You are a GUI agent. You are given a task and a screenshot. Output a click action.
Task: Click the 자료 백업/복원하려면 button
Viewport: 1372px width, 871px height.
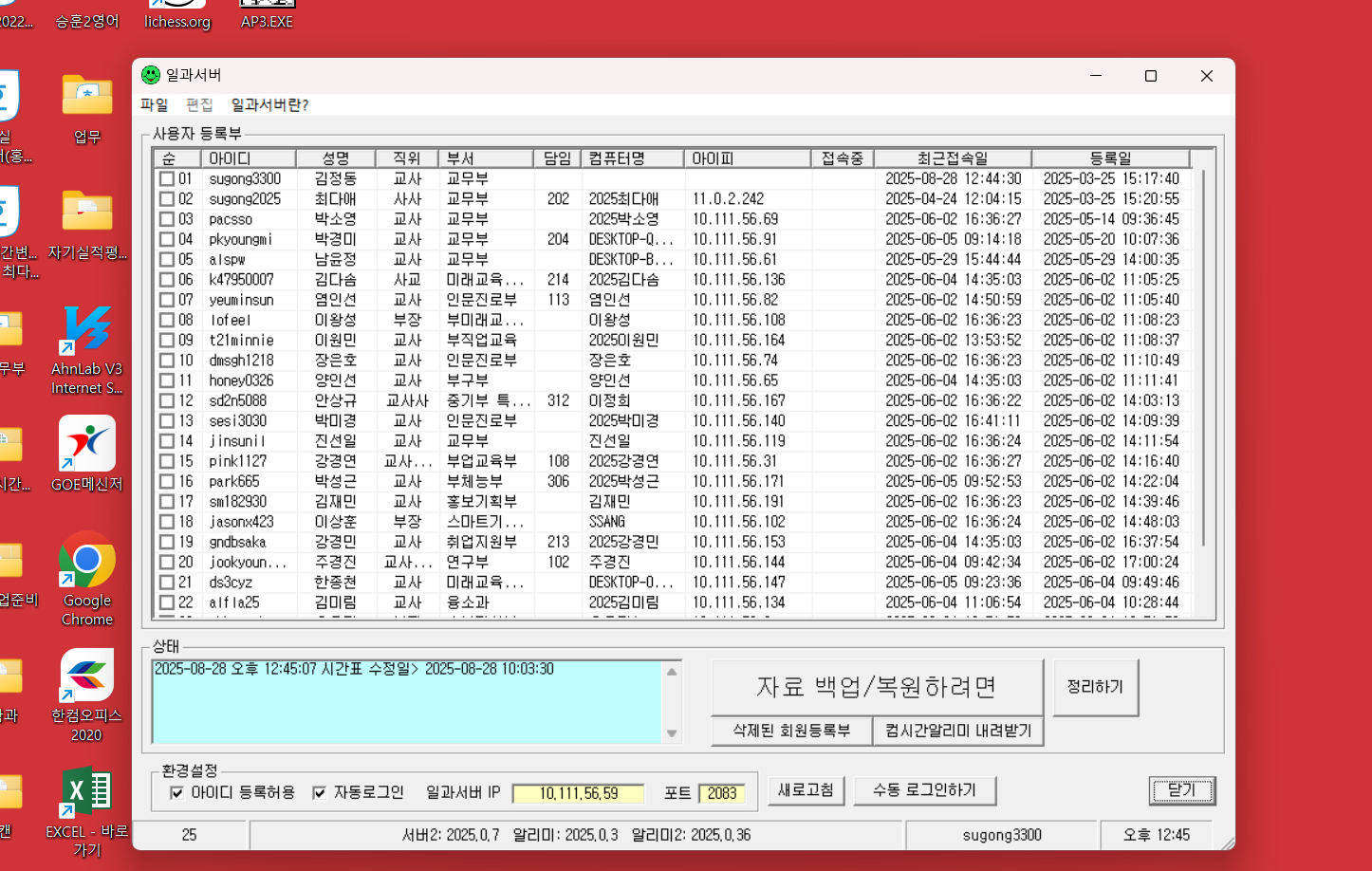pos(877,687)
